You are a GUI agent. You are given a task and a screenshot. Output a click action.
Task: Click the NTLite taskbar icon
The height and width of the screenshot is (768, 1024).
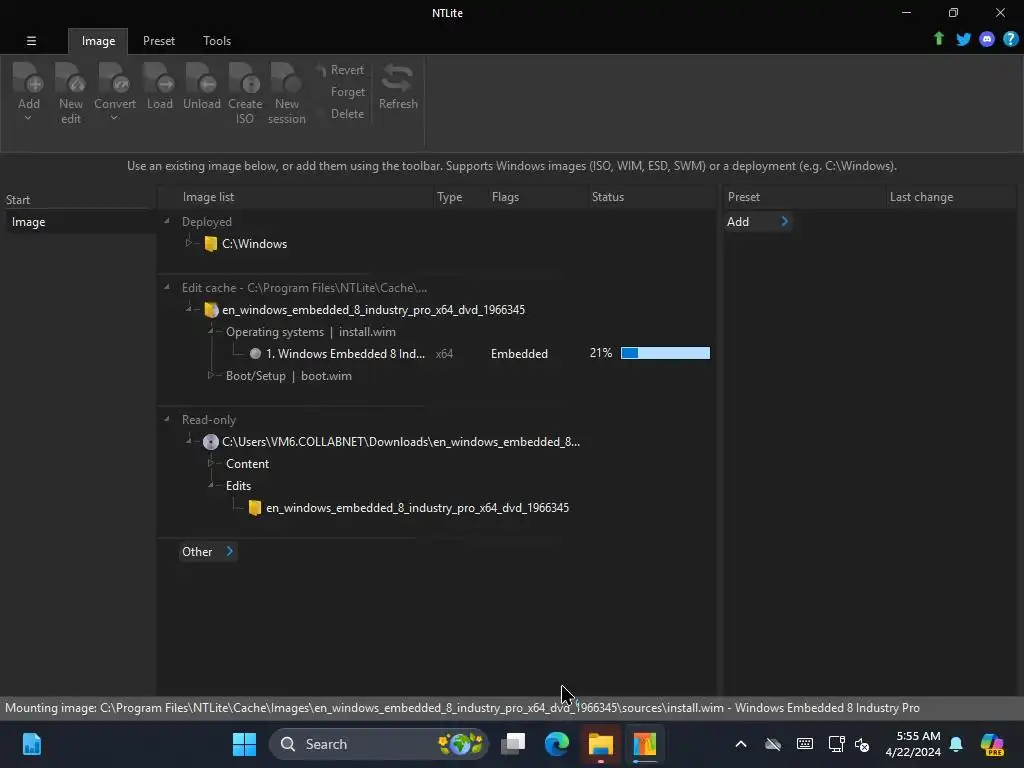644,744
